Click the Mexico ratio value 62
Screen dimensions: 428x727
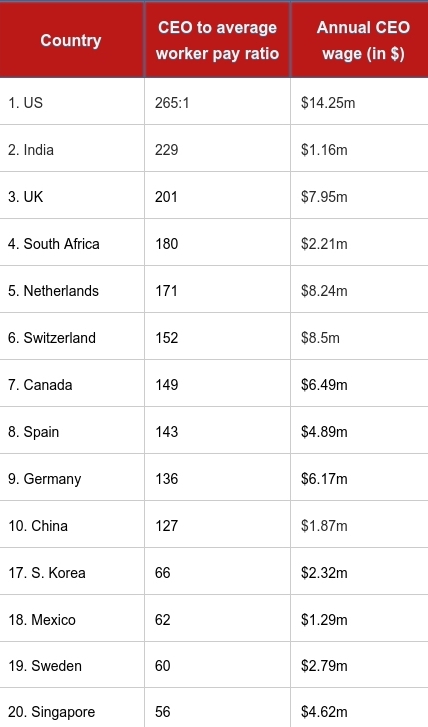[163, 620]
